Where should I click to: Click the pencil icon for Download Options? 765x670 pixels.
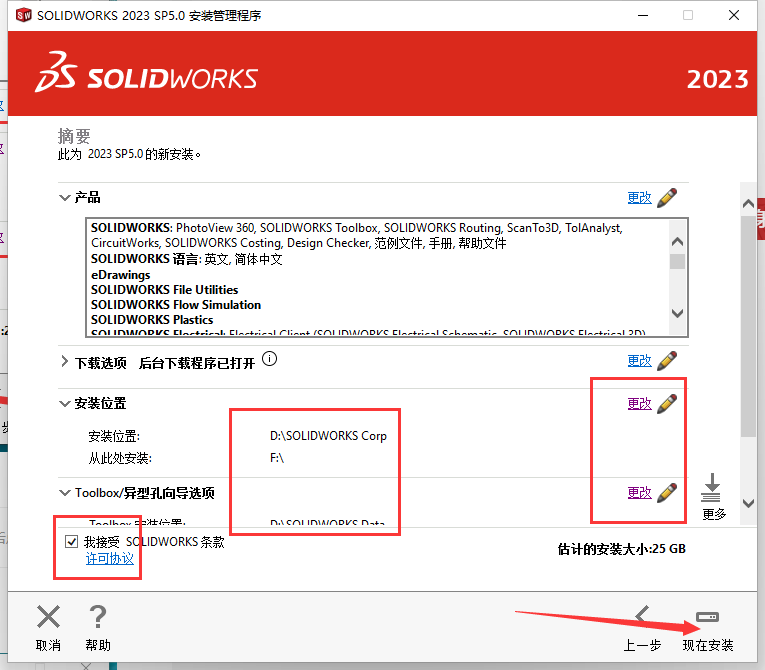667,360
